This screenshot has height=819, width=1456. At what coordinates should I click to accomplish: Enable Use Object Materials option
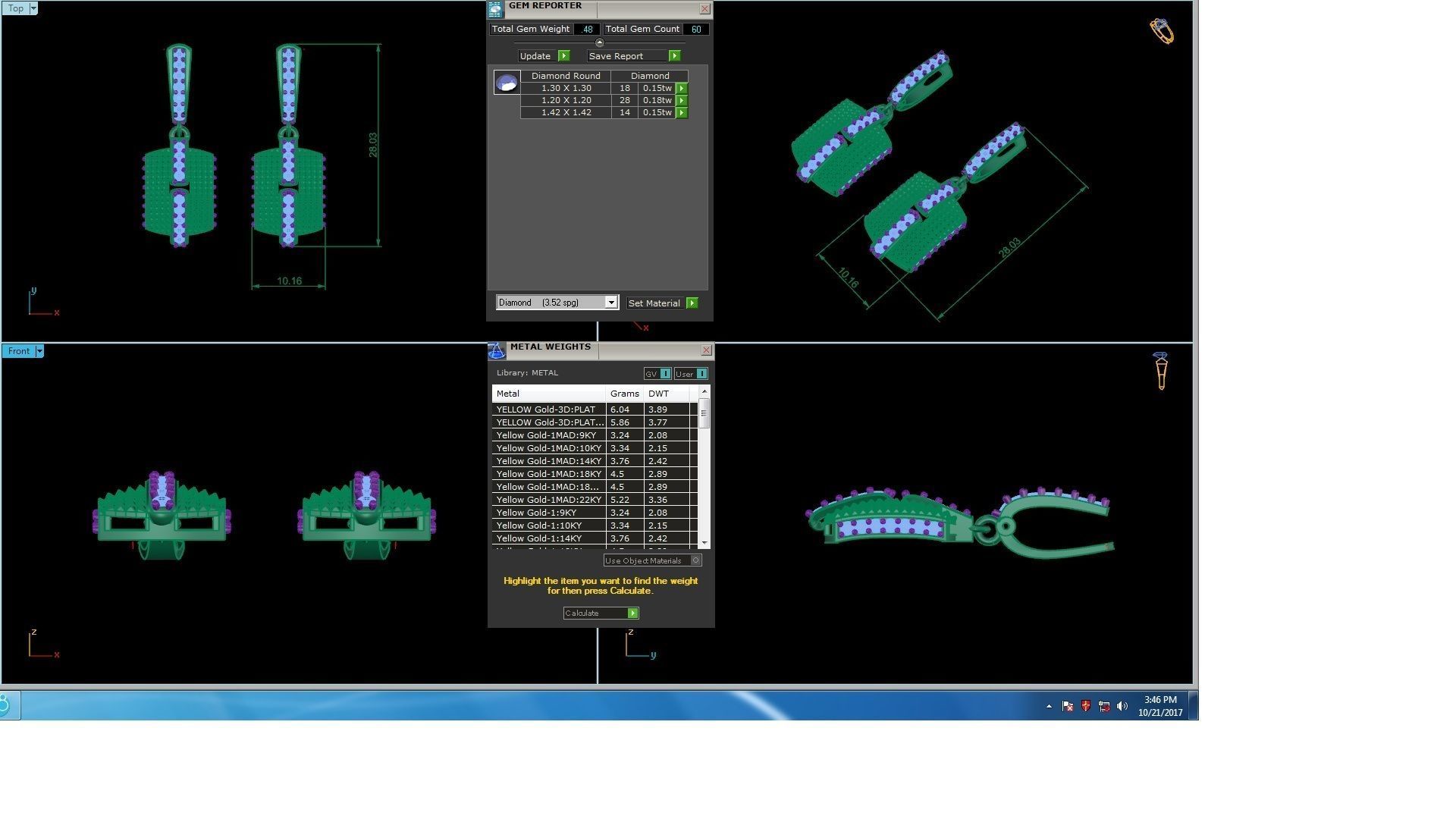(x=695, y=560)
